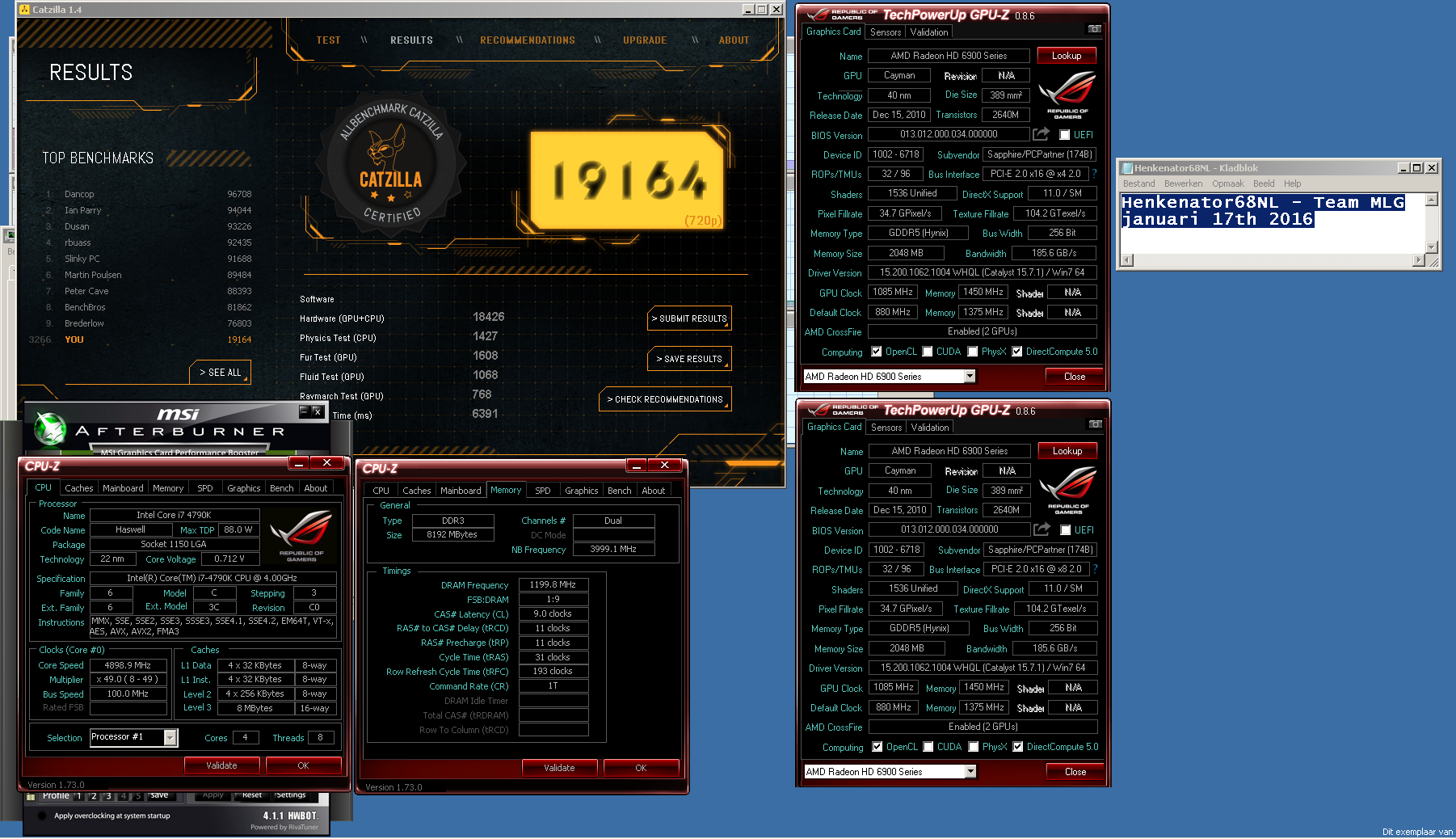1456x839 pixels.
Task: Click CHECK RECOMMENDATIONS button
Action: click(x=665, y=399)
